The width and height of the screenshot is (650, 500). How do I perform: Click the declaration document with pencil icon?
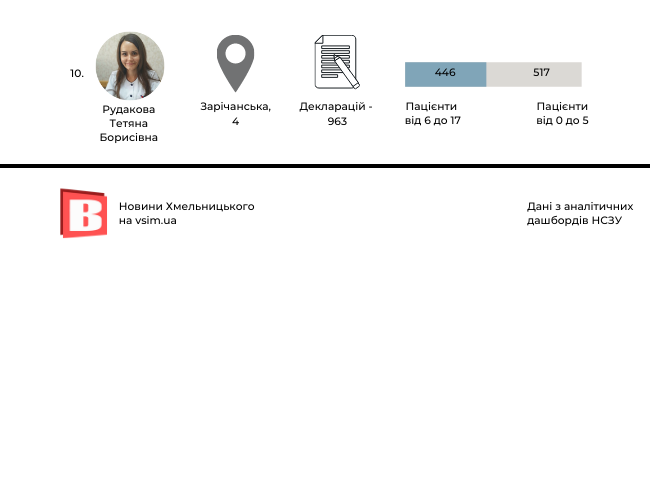(336, 62)
